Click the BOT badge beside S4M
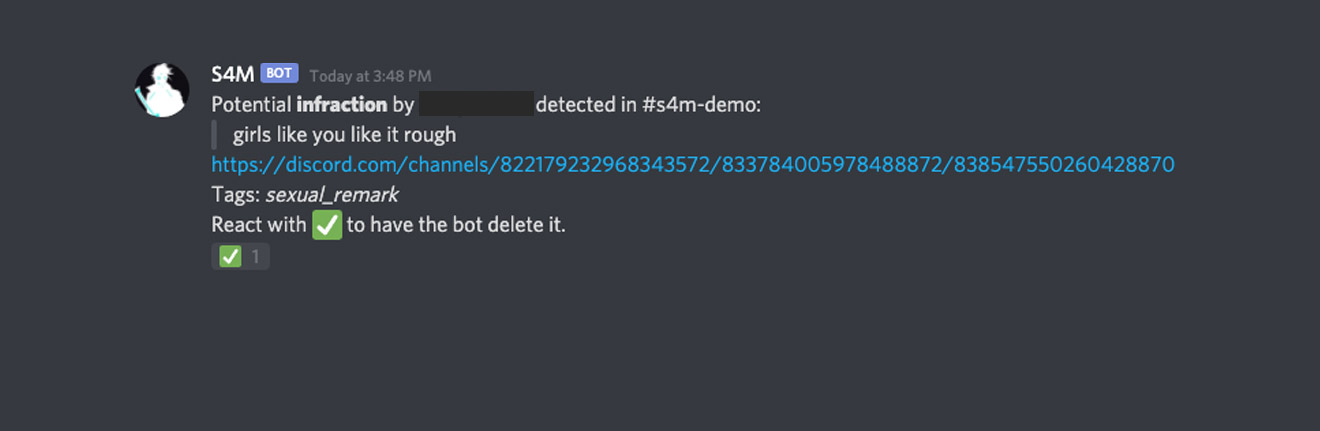 tap(279, 73)
